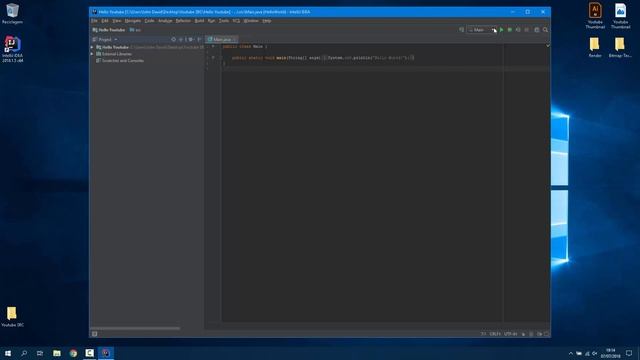Open the Tools menu
The image size is (640, 360).
pyautogui.click(x=224, y=21)
